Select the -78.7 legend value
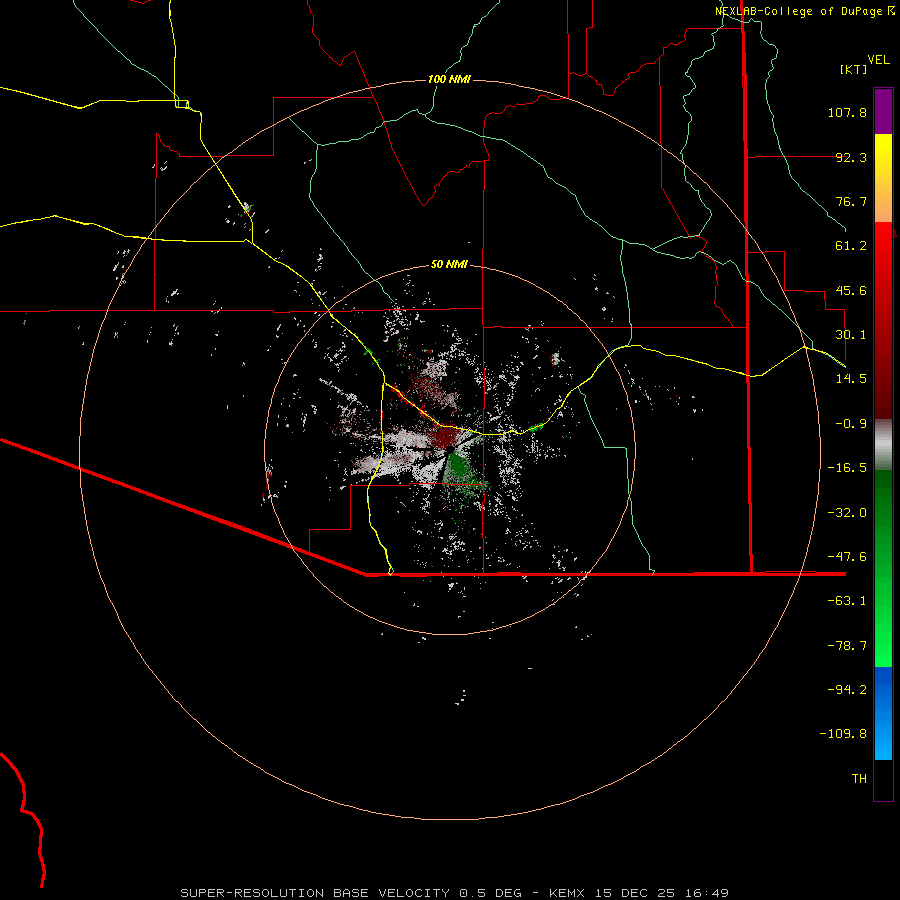900x900 pixels. (x=847, y=646)
